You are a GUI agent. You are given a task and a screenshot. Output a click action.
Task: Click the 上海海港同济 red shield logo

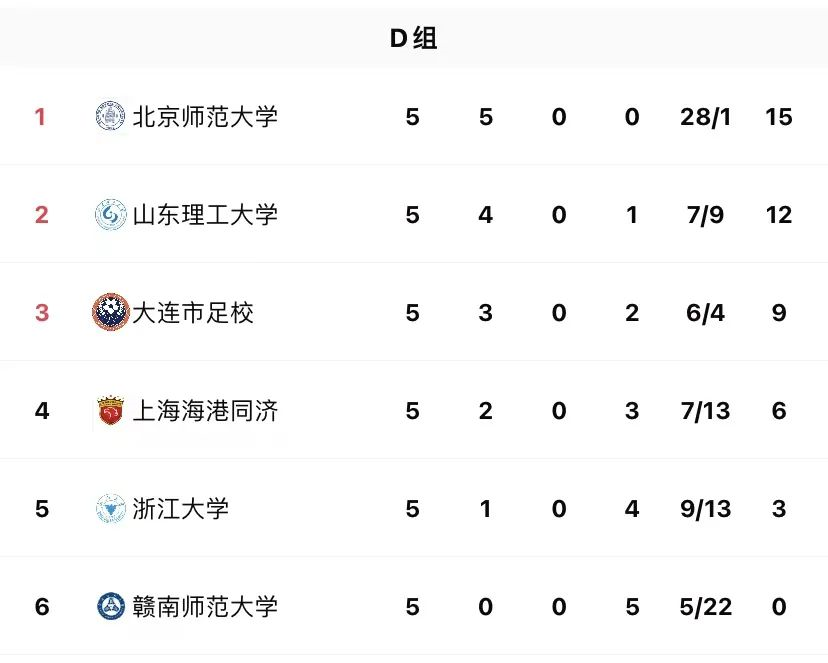[x=111, y=410]
